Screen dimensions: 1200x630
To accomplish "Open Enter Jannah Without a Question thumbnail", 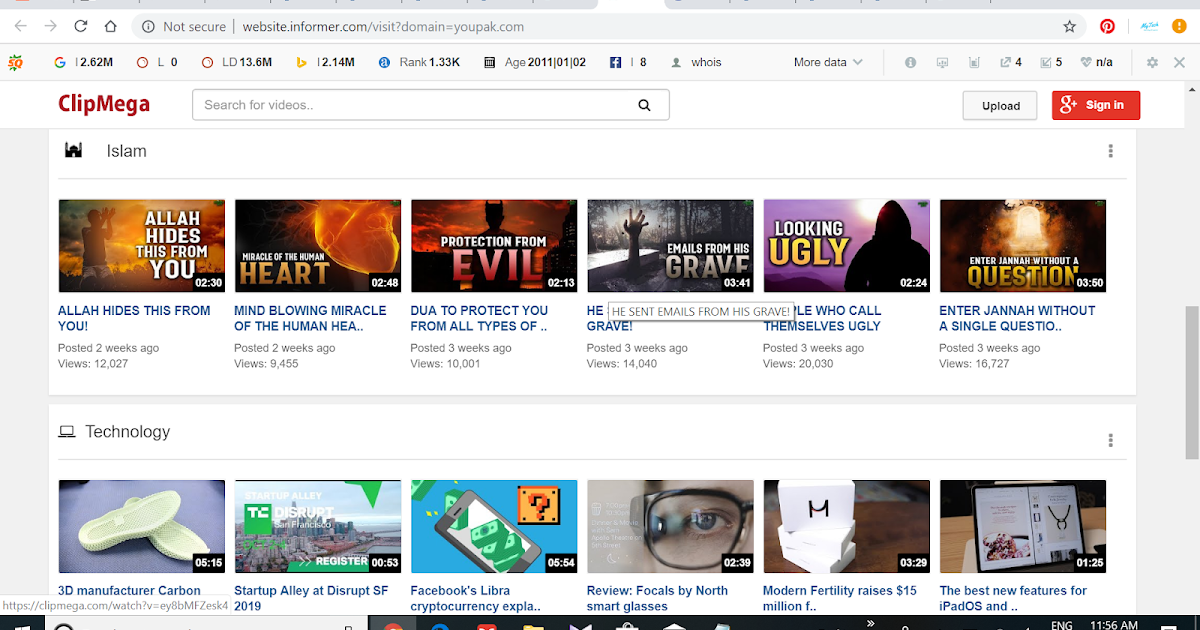I will point(1023,246).
